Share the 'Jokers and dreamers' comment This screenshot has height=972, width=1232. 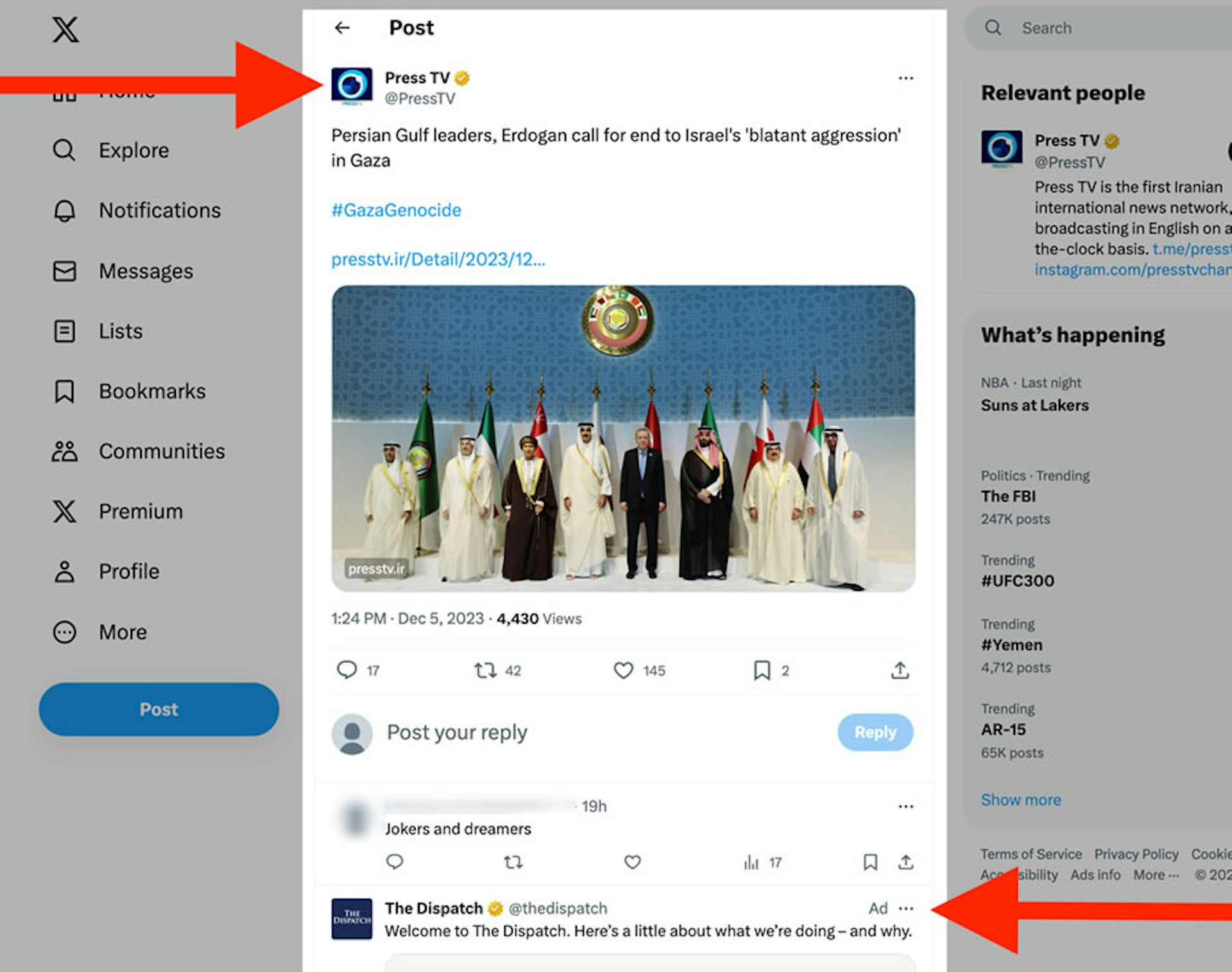click(905, 862)
